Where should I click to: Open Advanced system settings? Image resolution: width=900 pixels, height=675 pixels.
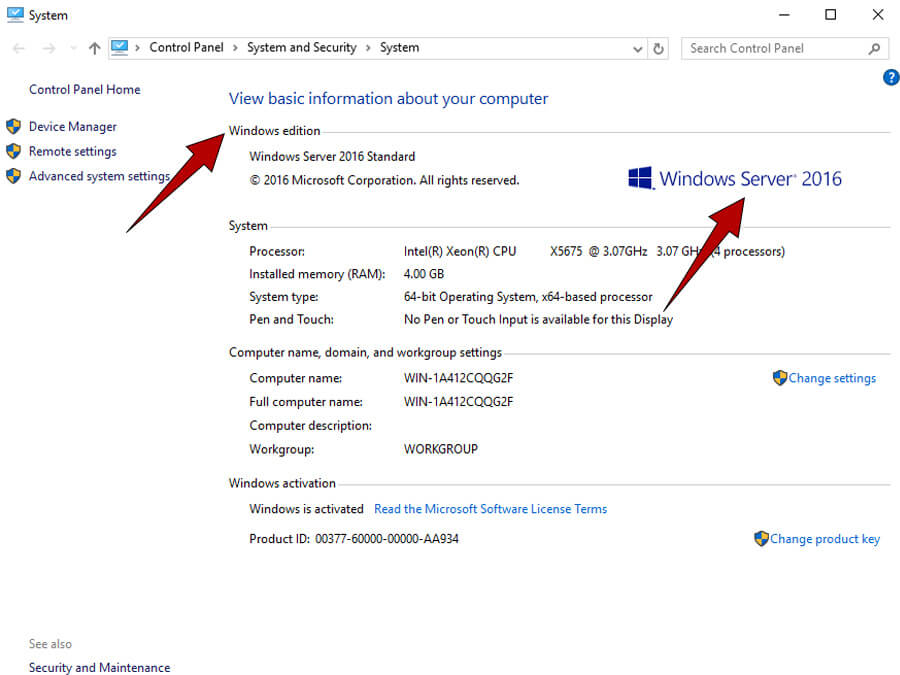pos(99,176)
